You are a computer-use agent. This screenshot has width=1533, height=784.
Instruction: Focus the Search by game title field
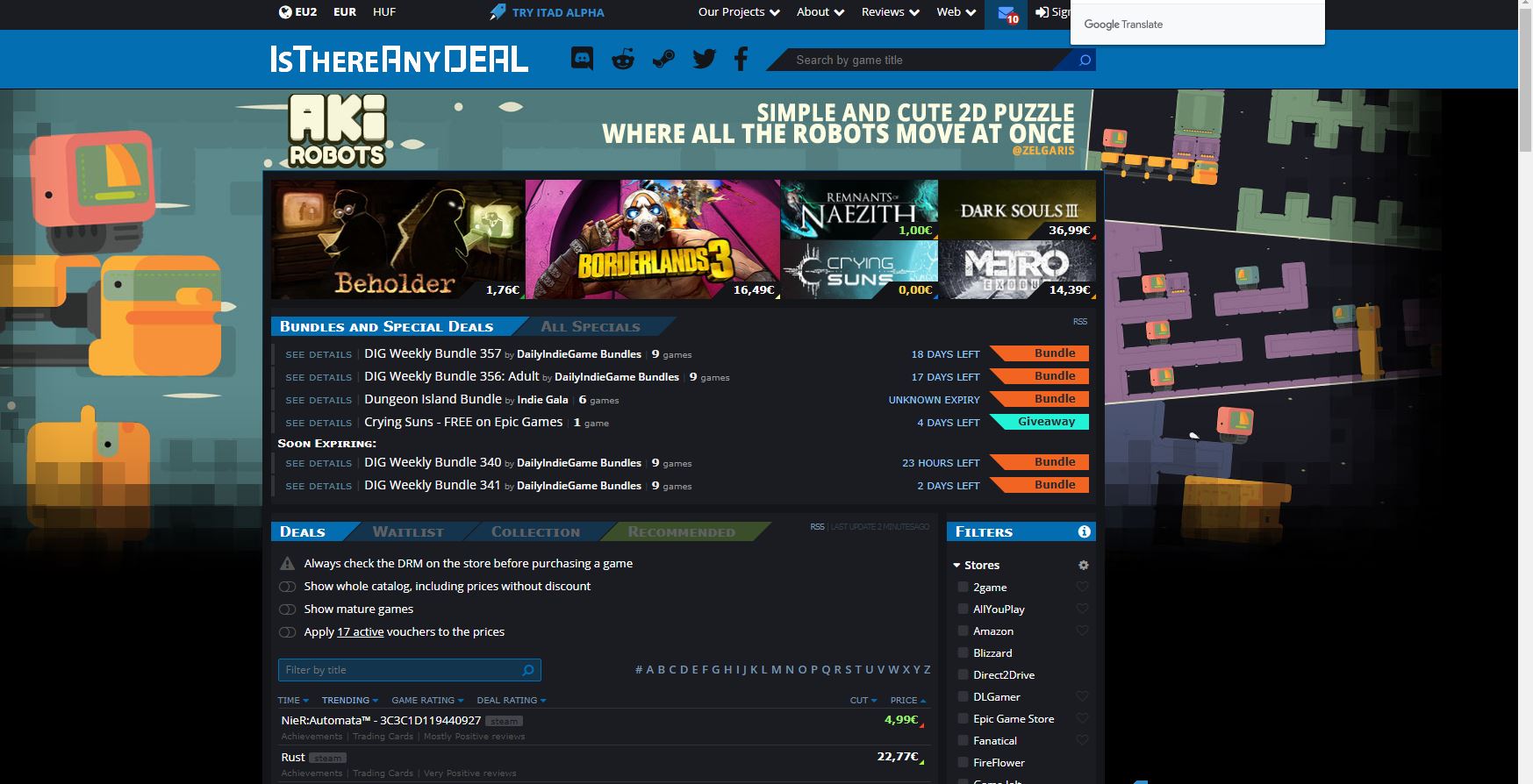pyautogui.click(x=921, y=61)
